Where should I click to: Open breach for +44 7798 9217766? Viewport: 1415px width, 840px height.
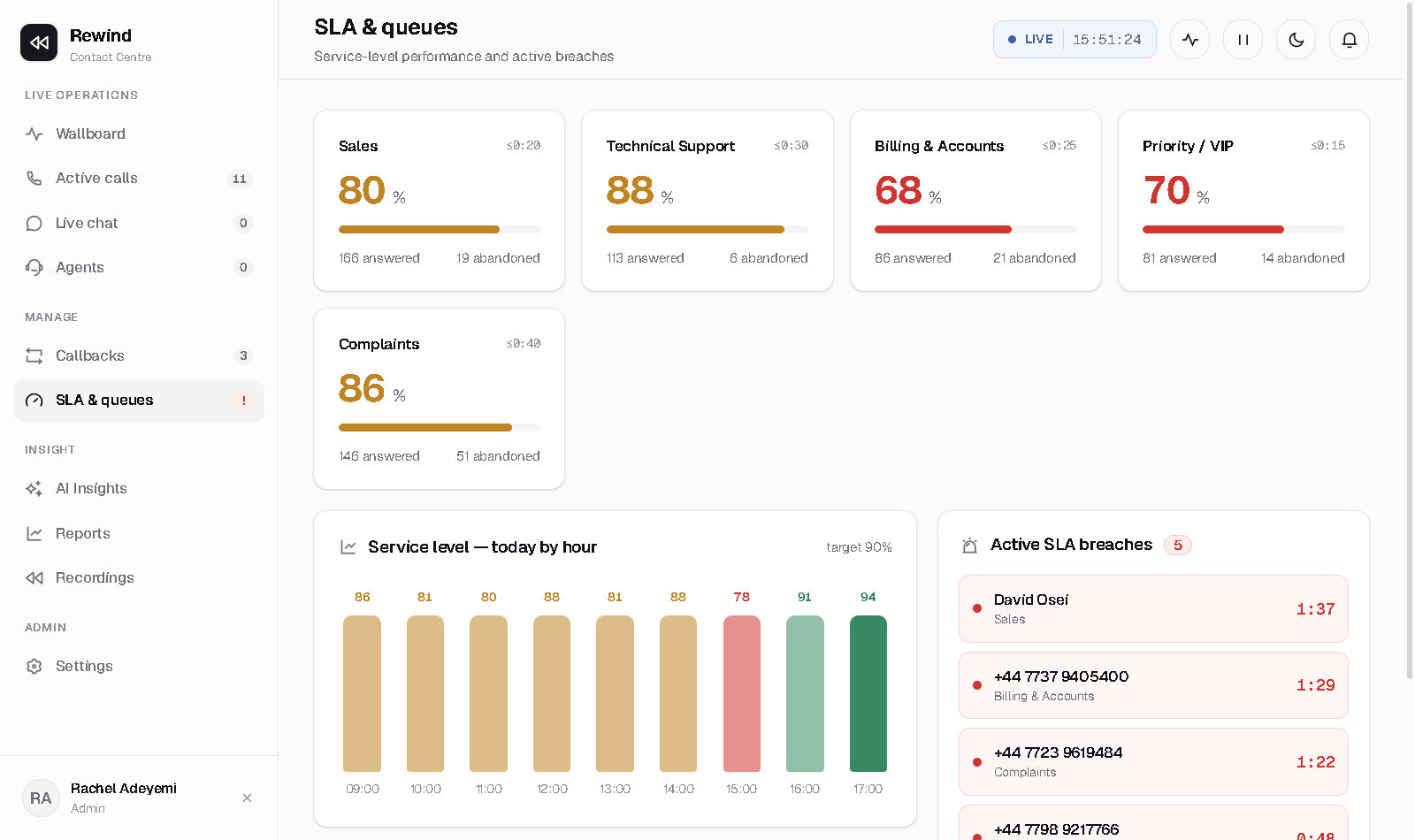(x=1153, y=823)
